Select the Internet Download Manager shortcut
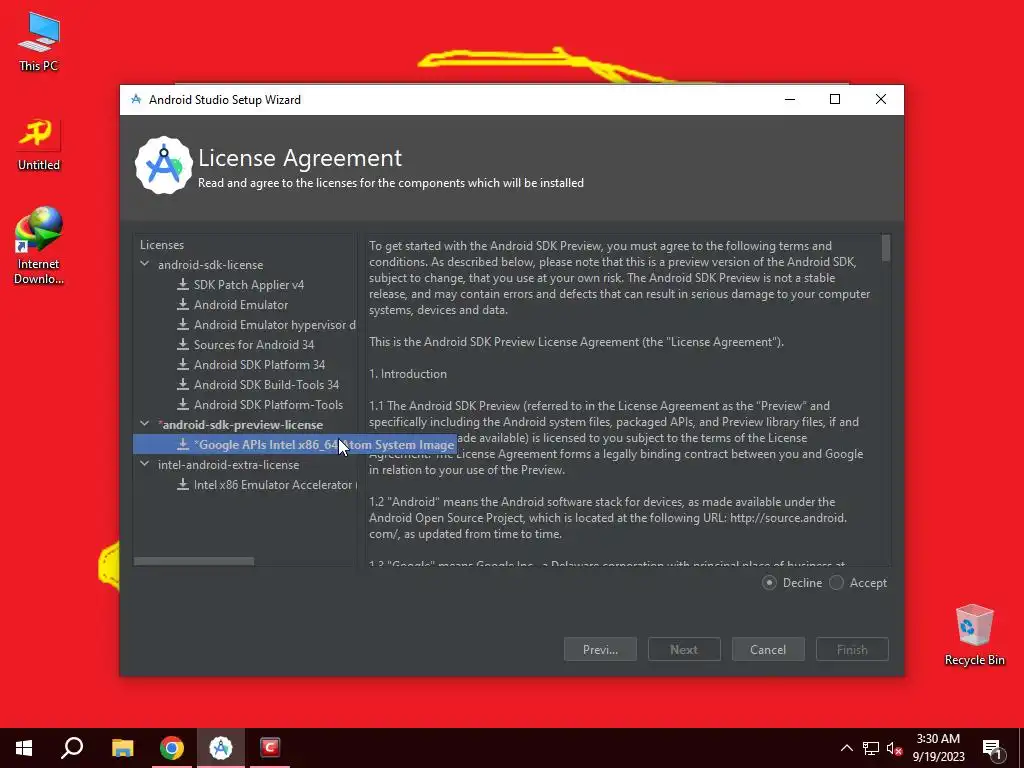 39,246
